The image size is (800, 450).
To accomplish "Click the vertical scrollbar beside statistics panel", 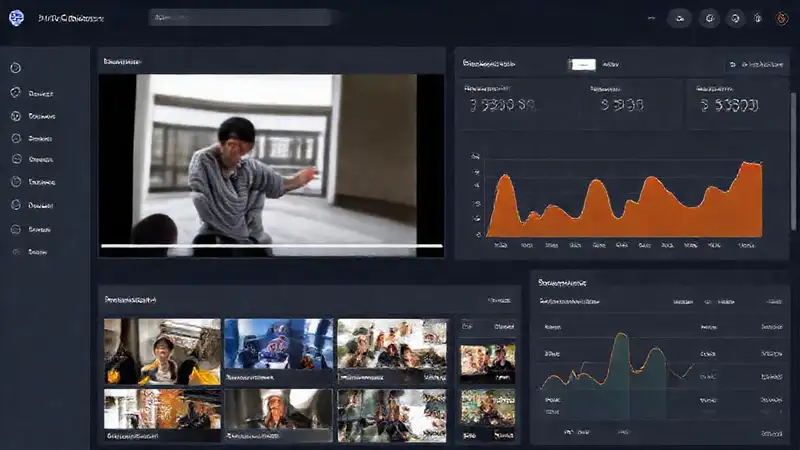I will point(793,161).
